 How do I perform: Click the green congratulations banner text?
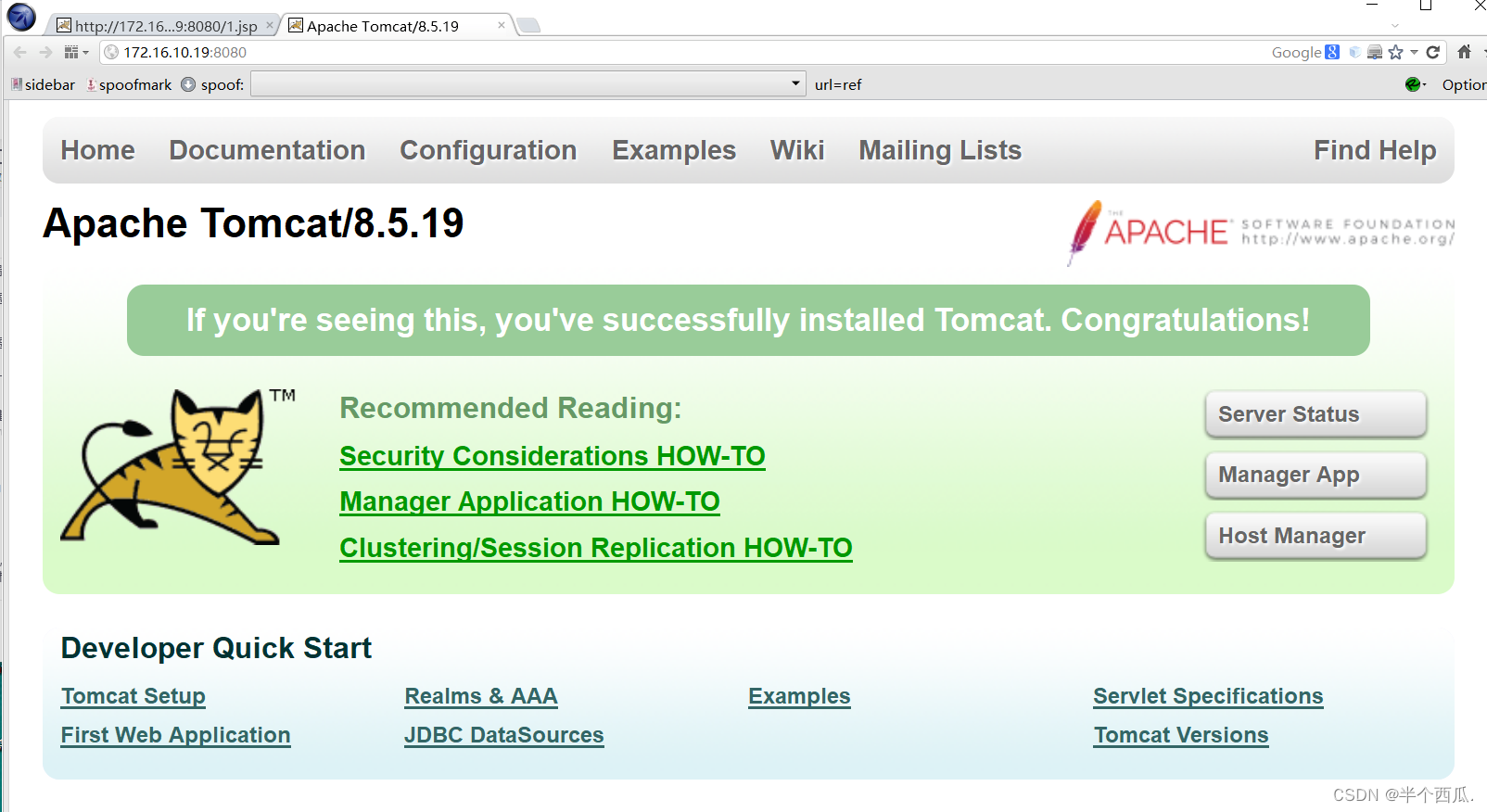point(748,320)
